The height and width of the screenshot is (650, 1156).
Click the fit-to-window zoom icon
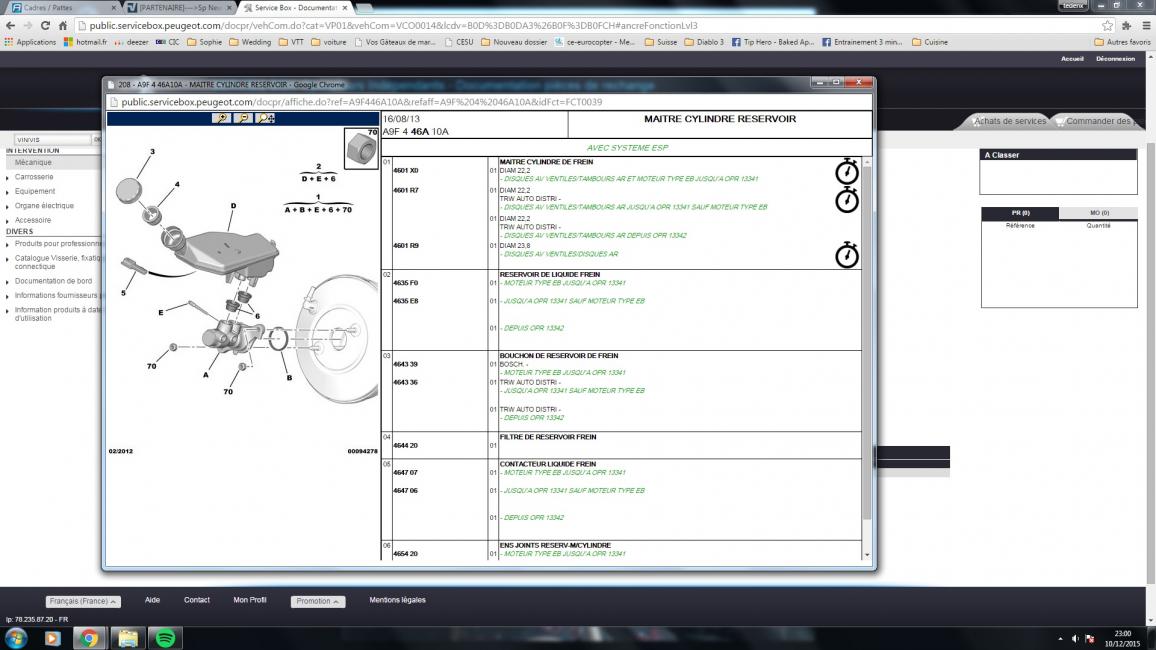(x=265, y=118)
